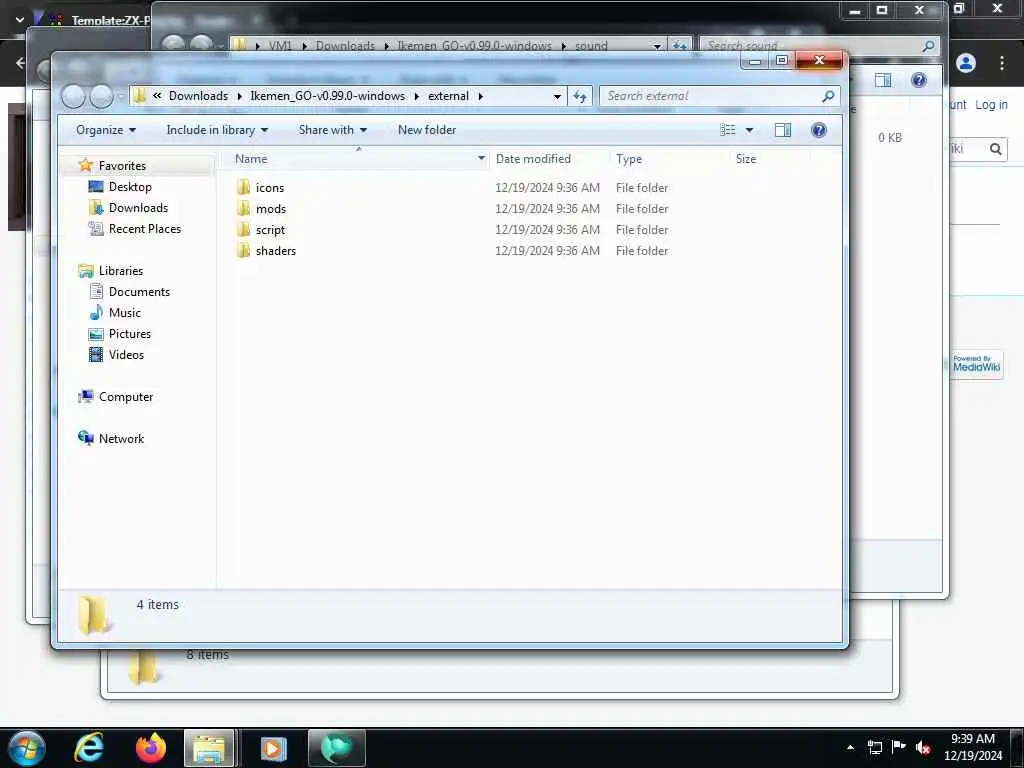Click Ikemen_GO-v0.99.0-windows breadcrumb
This screenshot has height=768, width=1024.
[327, 96]
